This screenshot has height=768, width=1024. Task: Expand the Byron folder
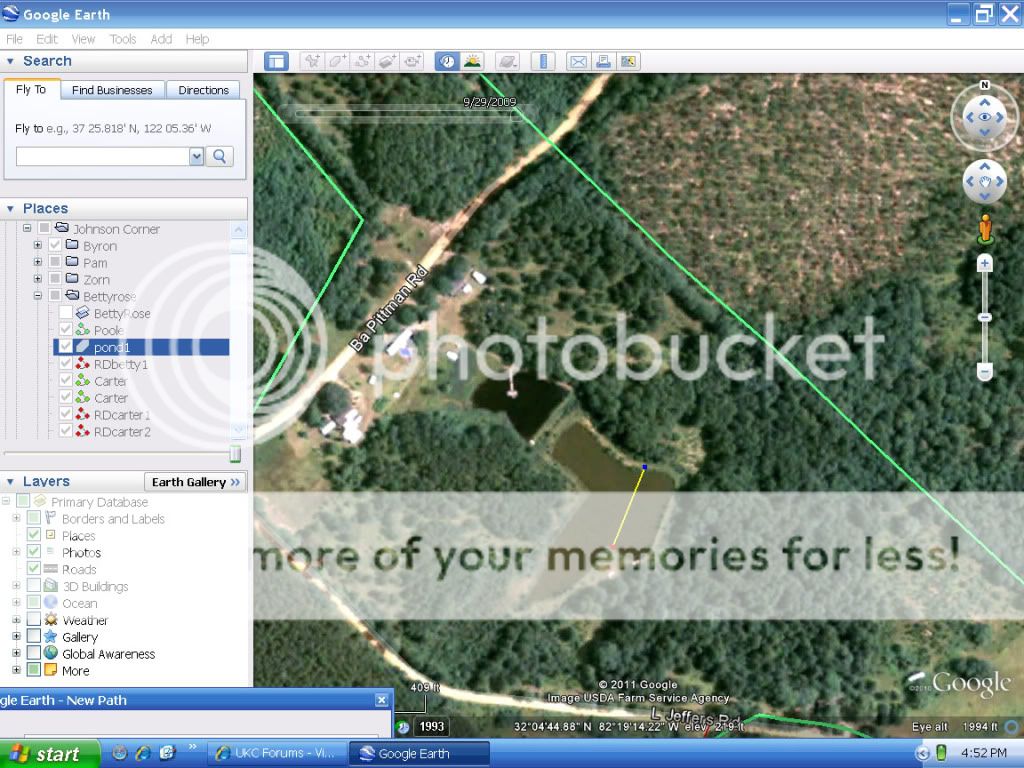pos(38,245)
